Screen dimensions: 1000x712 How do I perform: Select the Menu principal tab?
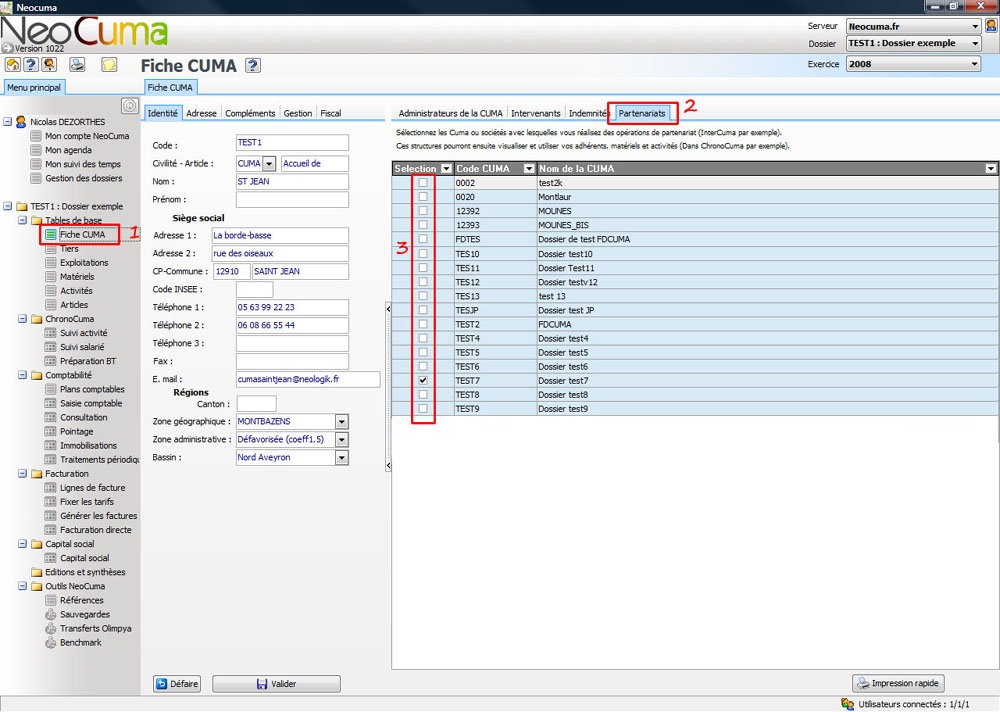pos(33,87)
